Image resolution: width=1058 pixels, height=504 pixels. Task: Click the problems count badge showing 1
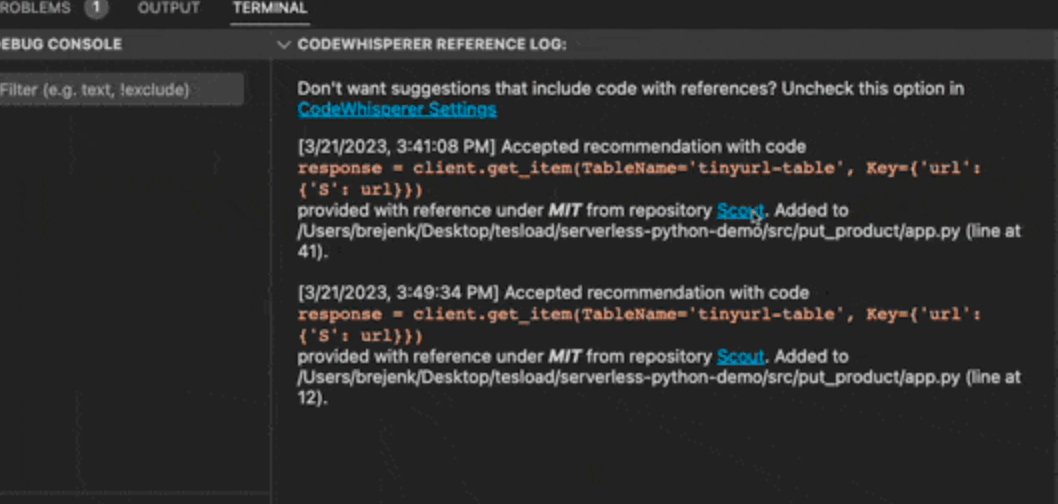click(96, 8)
